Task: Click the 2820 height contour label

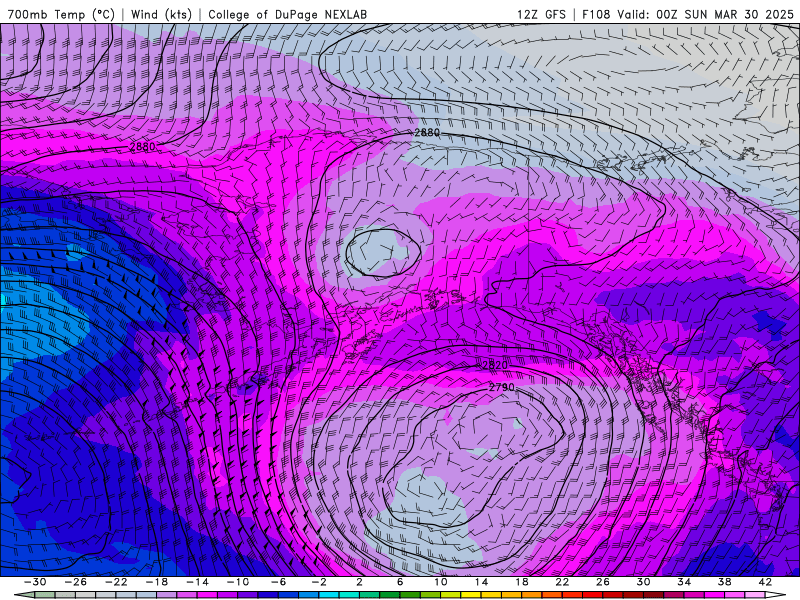Action: 495,365
